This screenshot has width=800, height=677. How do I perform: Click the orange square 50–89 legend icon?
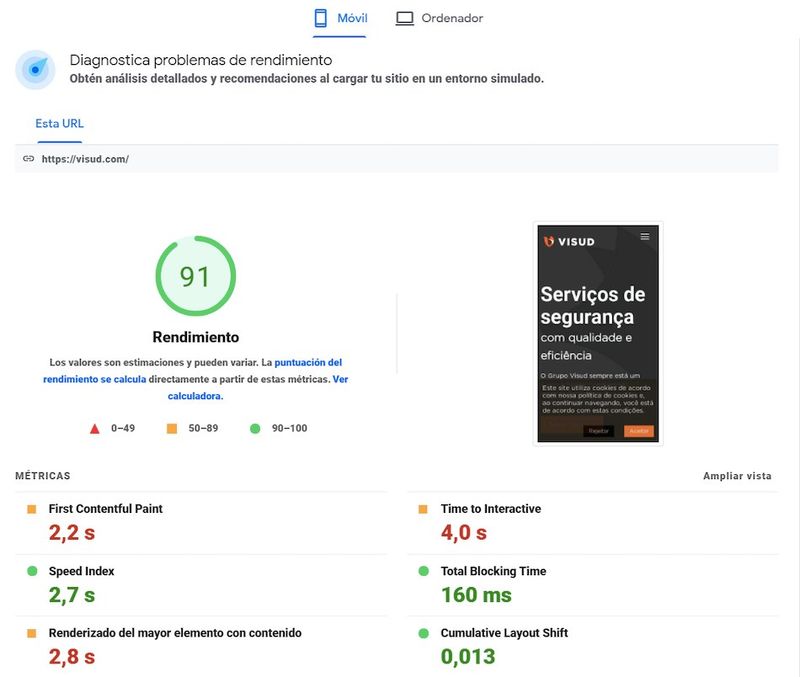click(172, 429)
